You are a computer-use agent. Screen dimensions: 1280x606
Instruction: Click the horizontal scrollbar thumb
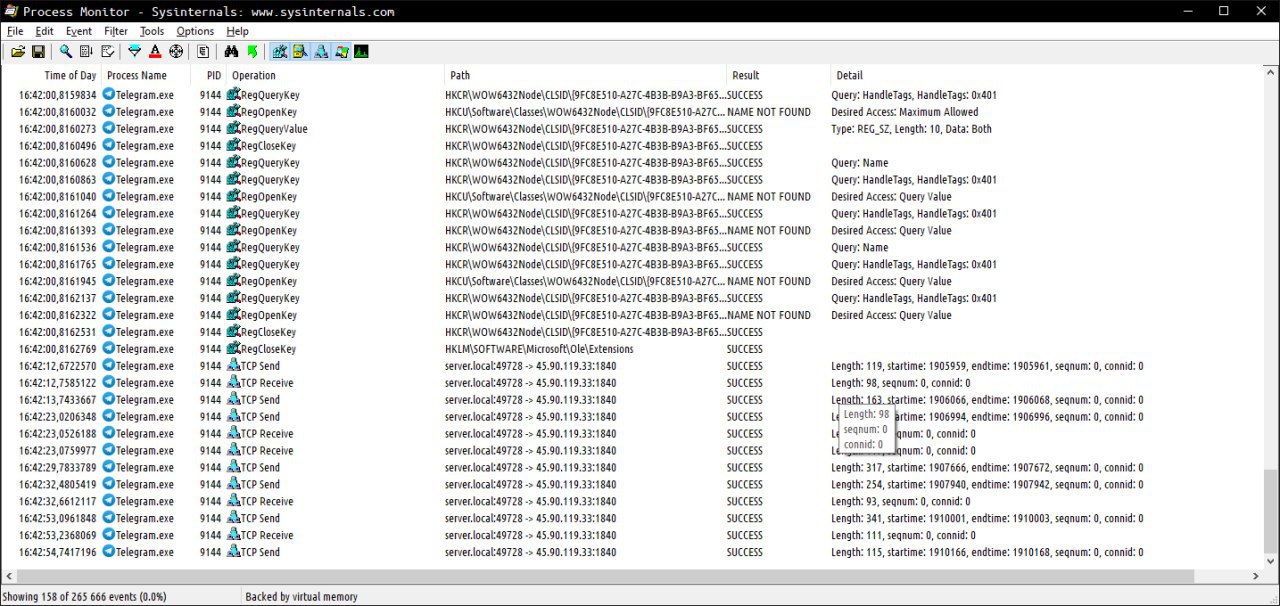click(x=607, y=576)
